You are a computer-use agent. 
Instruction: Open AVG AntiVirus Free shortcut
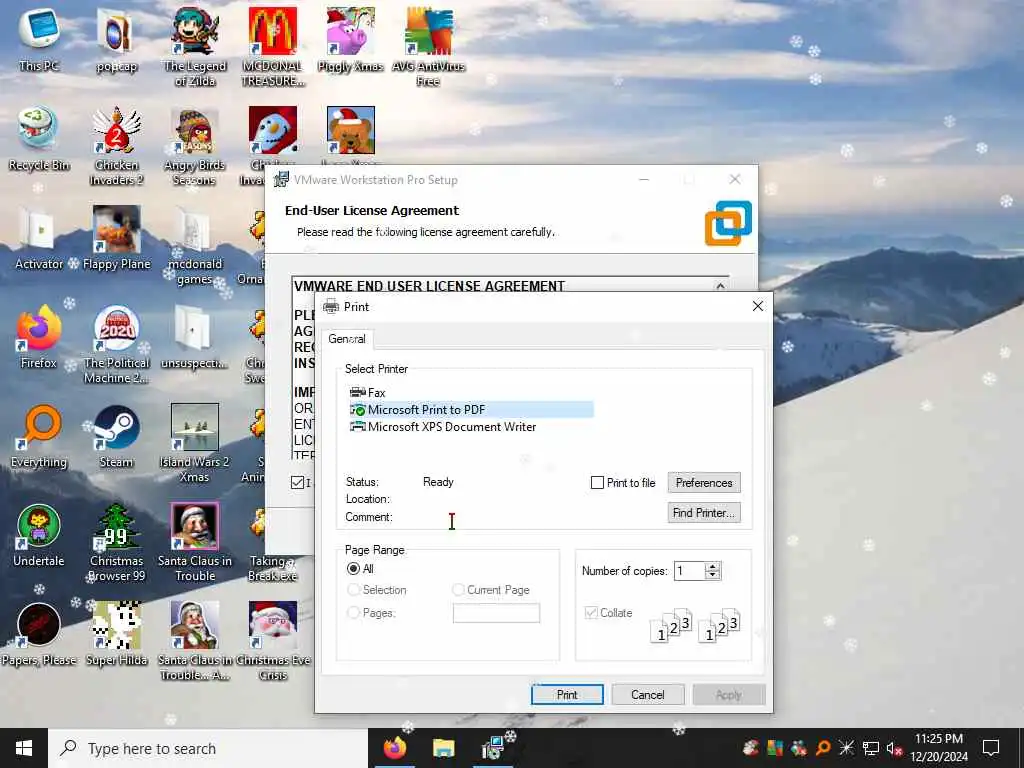(x=428, y=46)
